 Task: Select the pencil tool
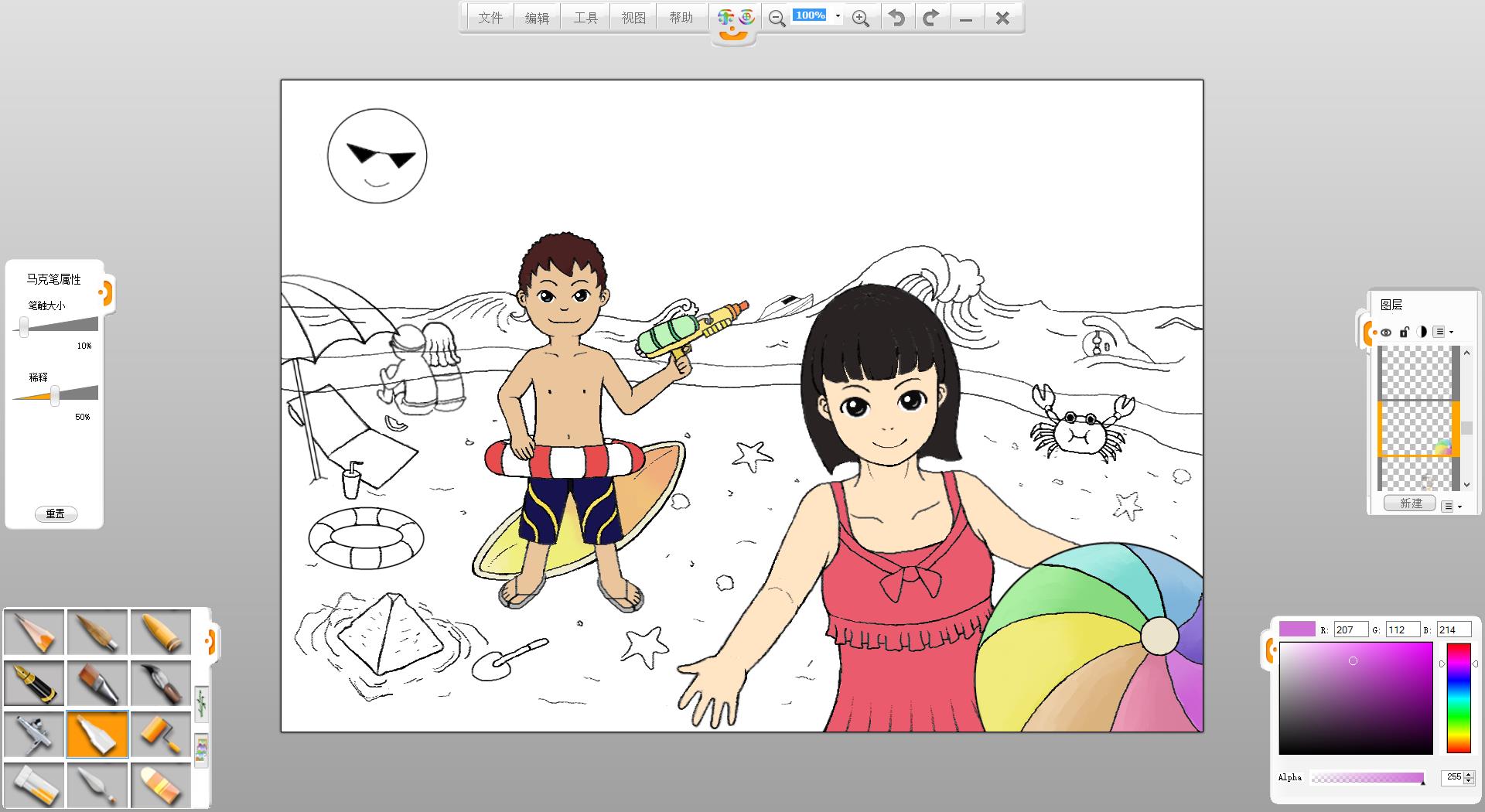point(34,633)
